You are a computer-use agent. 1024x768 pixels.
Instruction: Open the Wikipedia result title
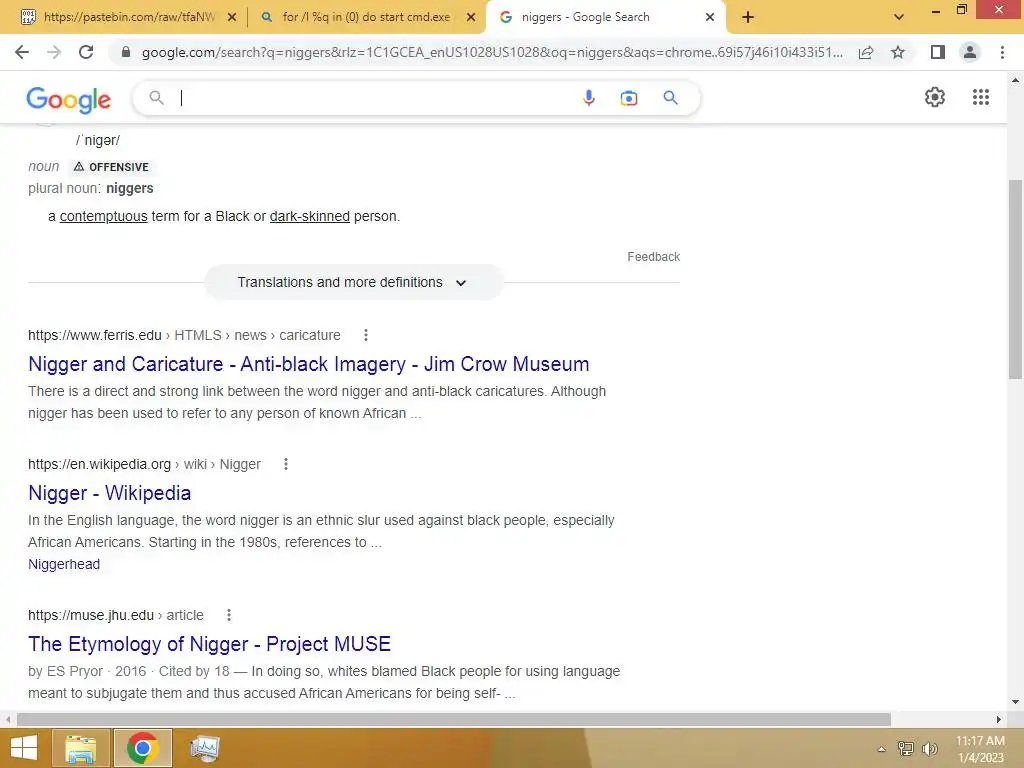[x=110, y=493]
